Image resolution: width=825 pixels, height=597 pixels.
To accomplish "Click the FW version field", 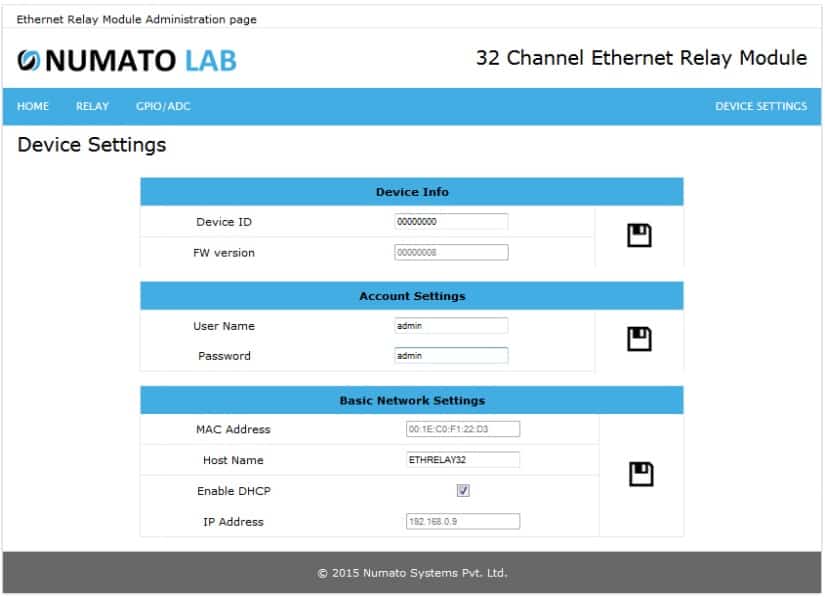I will (451, 253).
